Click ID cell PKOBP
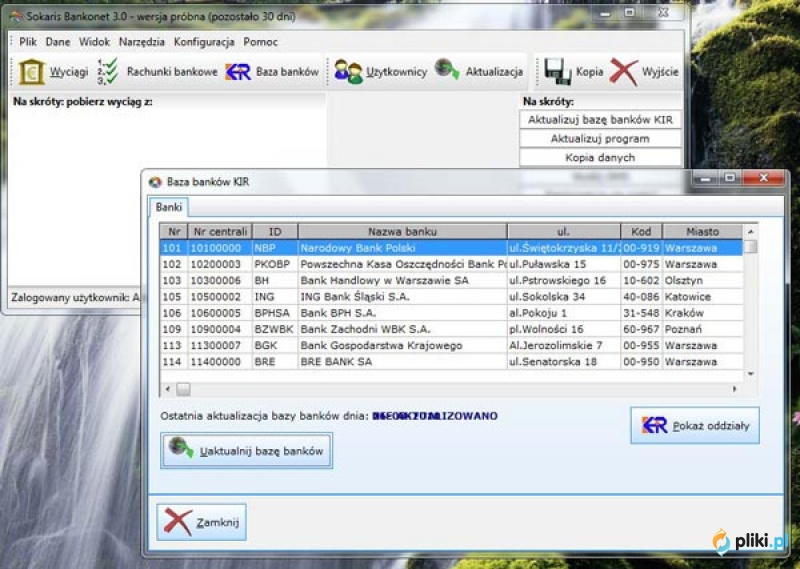 pyautogui.click(x=275, y=264)
